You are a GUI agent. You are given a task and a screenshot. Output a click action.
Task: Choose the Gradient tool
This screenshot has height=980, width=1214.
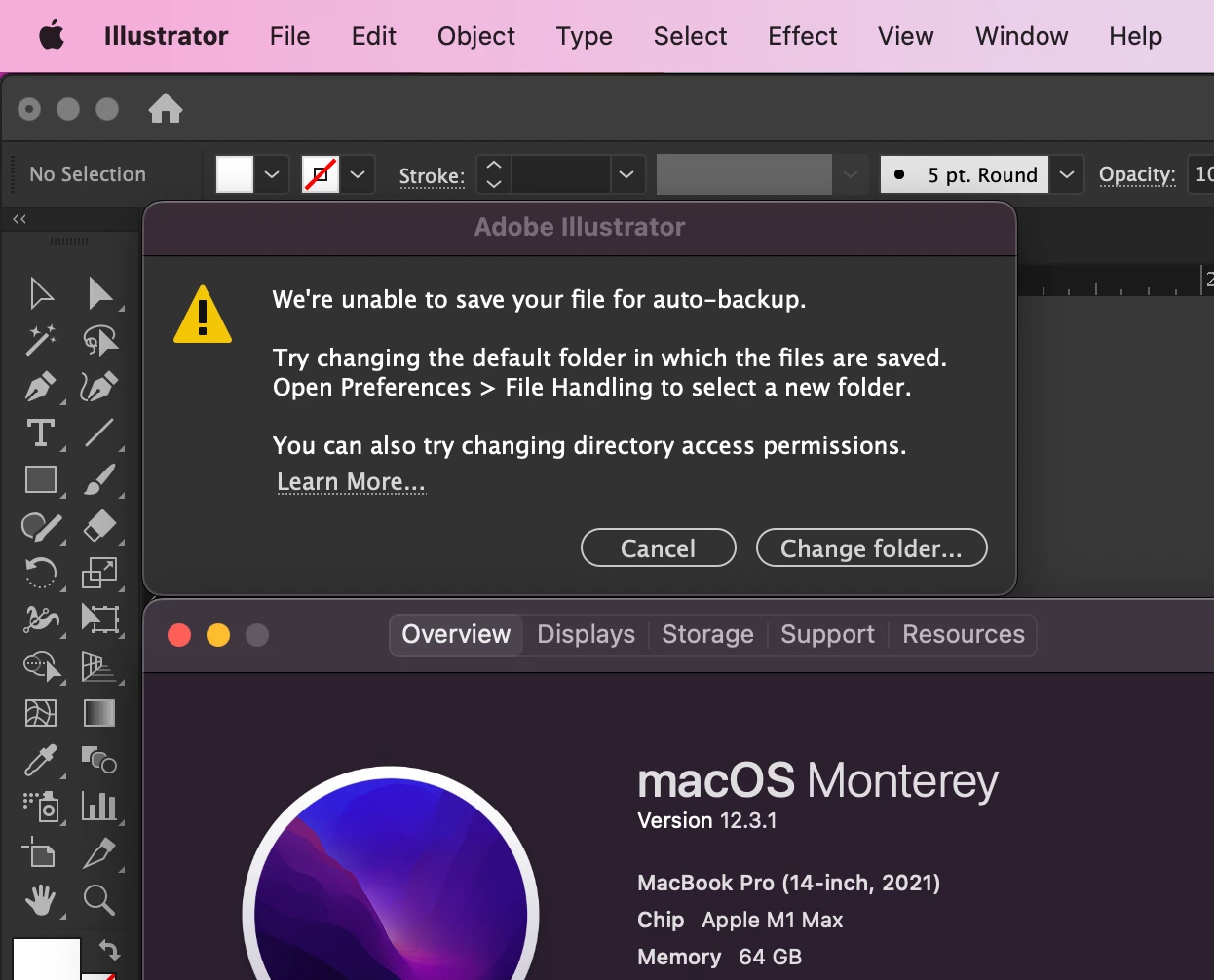pyautogui.click(x=99, y=713)
